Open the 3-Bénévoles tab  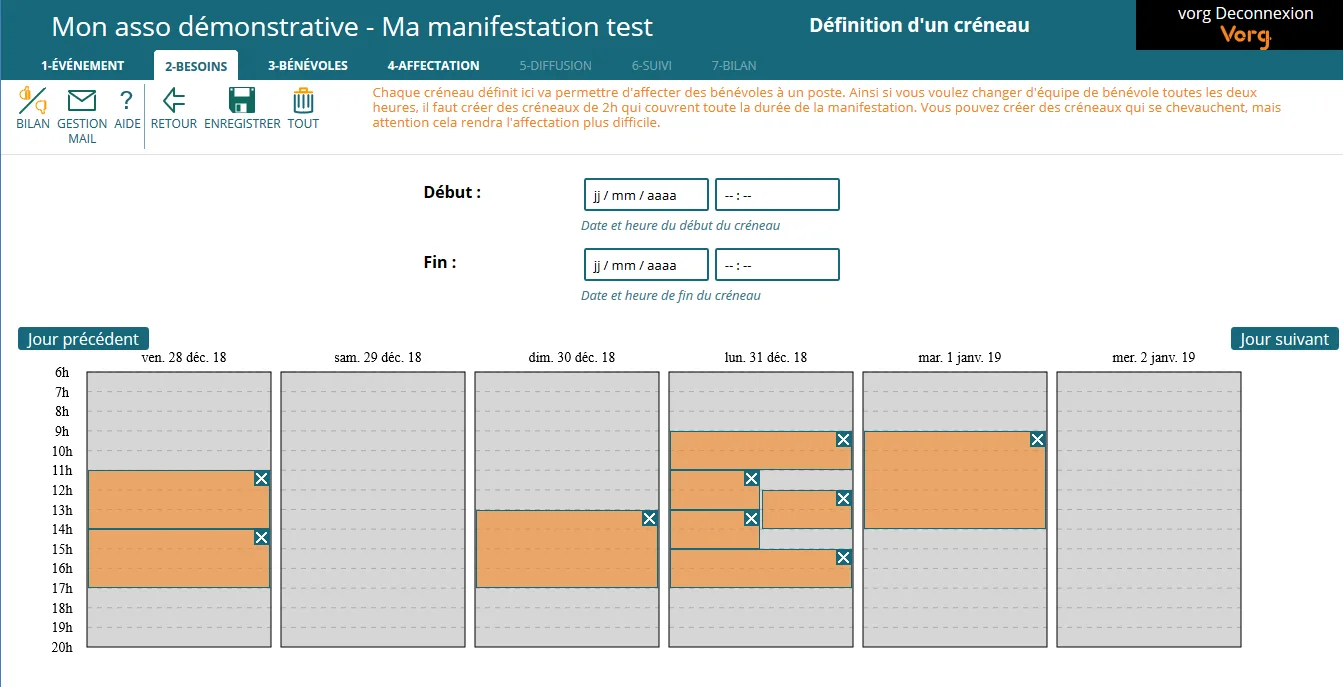pyautogui.click(x=308, y=66)
